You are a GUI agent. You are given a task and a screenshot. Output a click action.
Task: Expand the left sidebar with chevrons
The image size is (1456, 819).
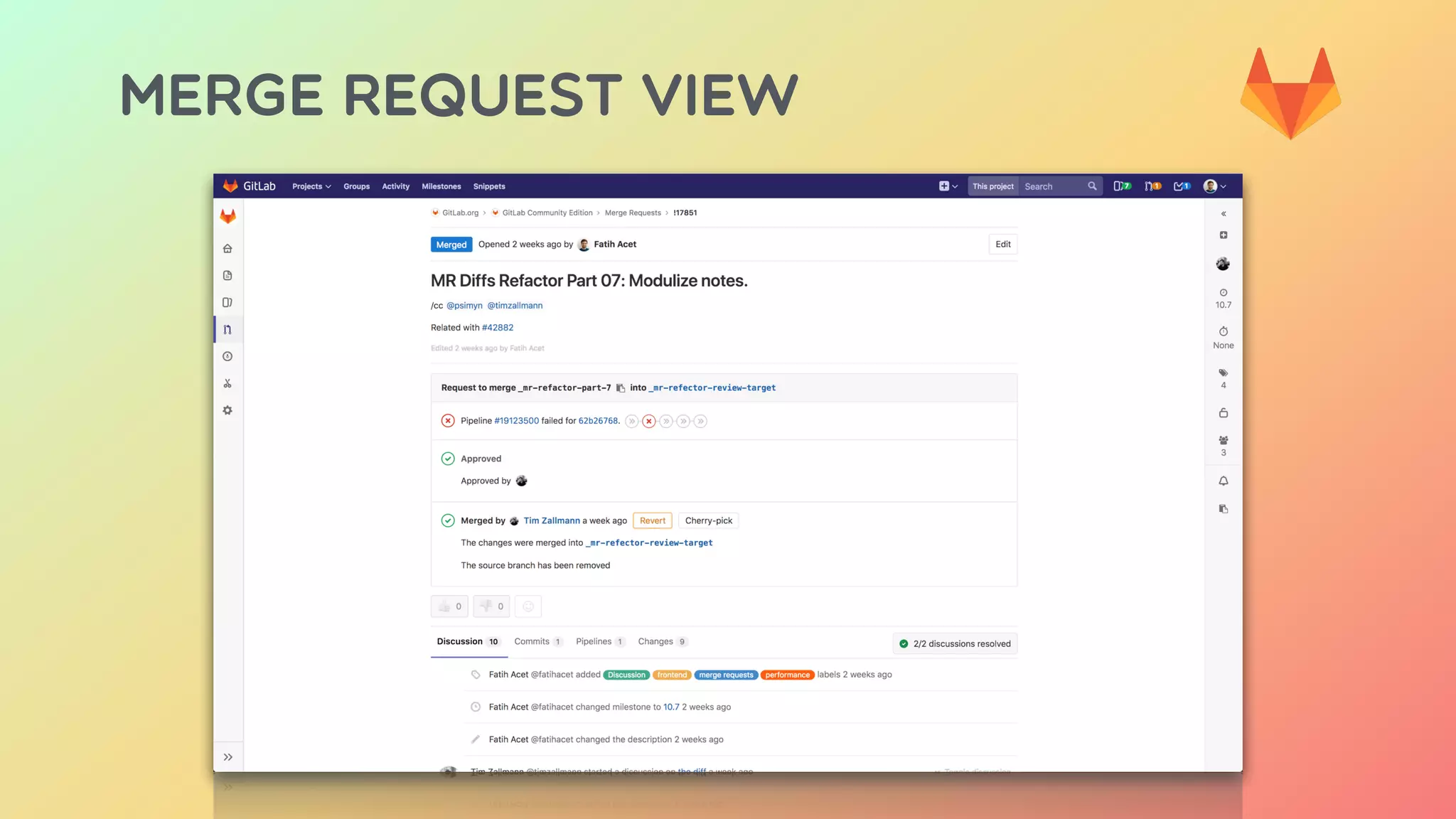pyautogui.click(x=228, y=757)
